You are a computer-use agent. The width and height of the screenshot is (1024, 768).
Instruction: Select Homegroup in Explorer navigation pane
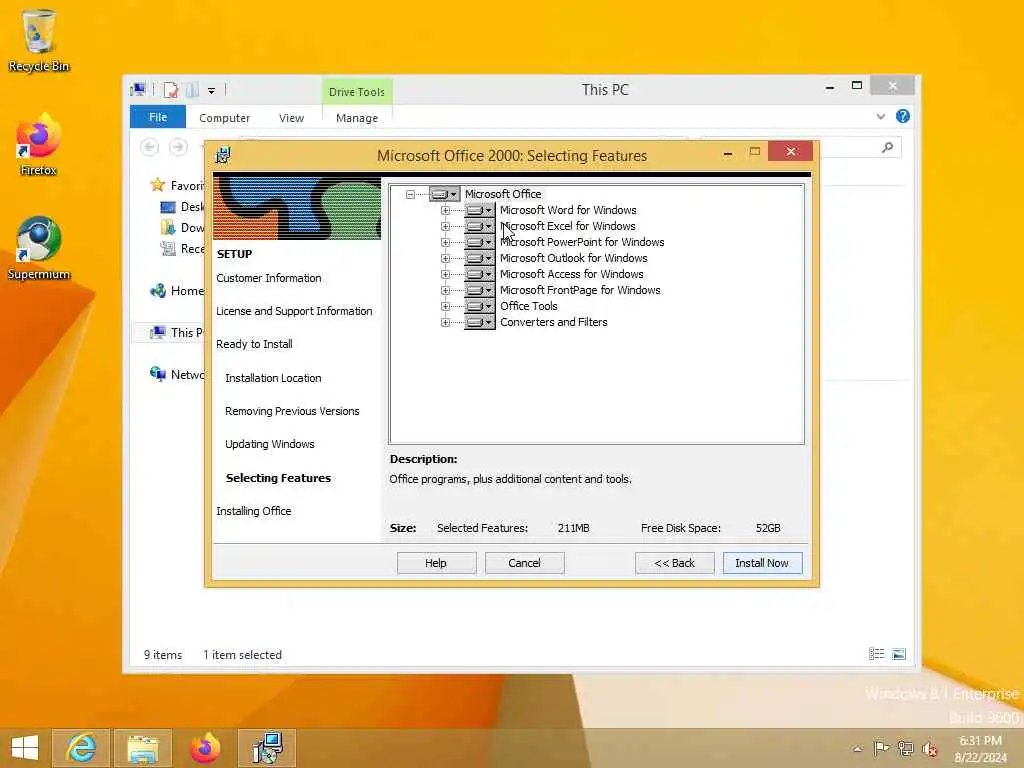178,291
